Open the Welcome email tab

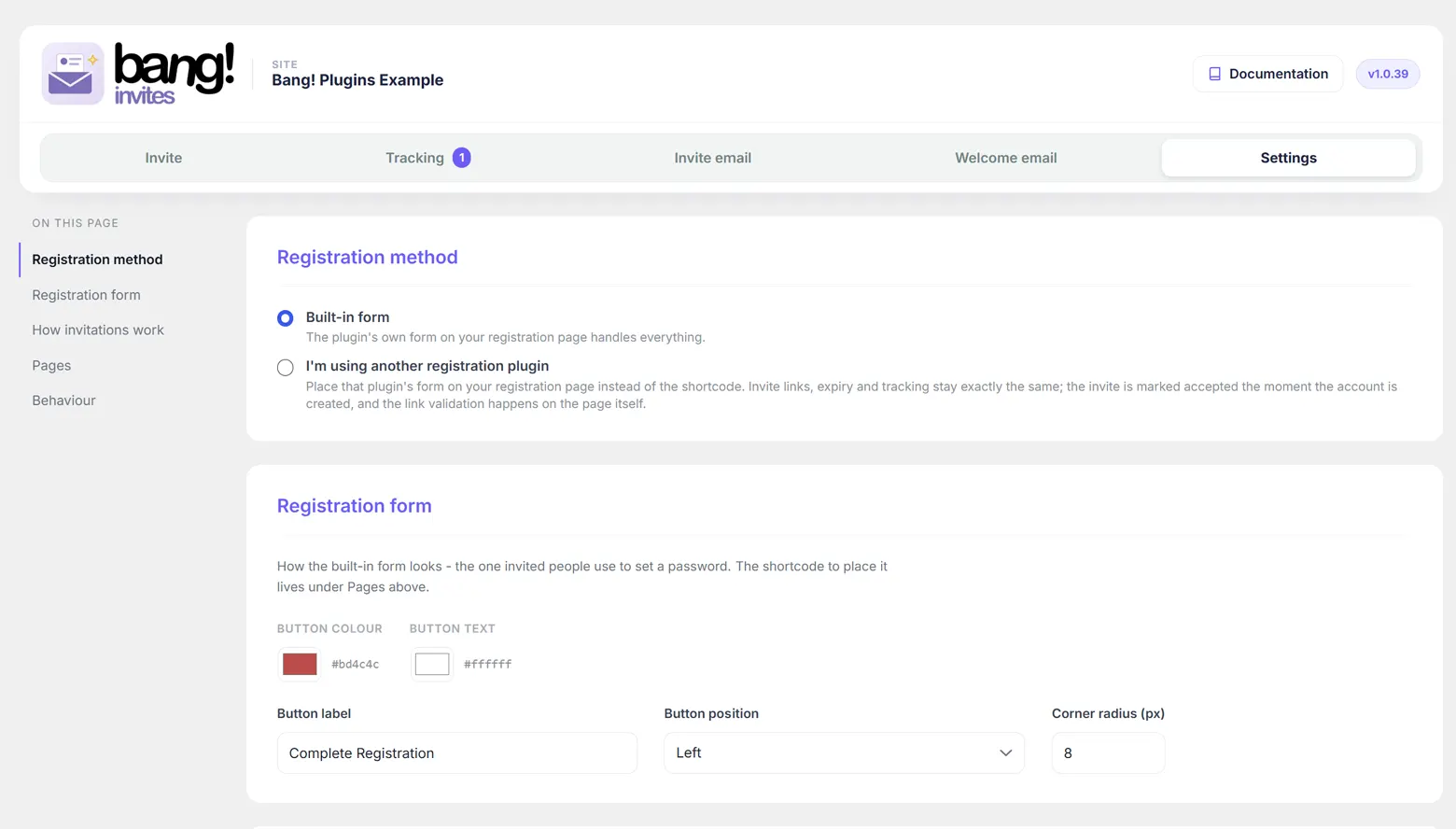[x=1005, y=158]
